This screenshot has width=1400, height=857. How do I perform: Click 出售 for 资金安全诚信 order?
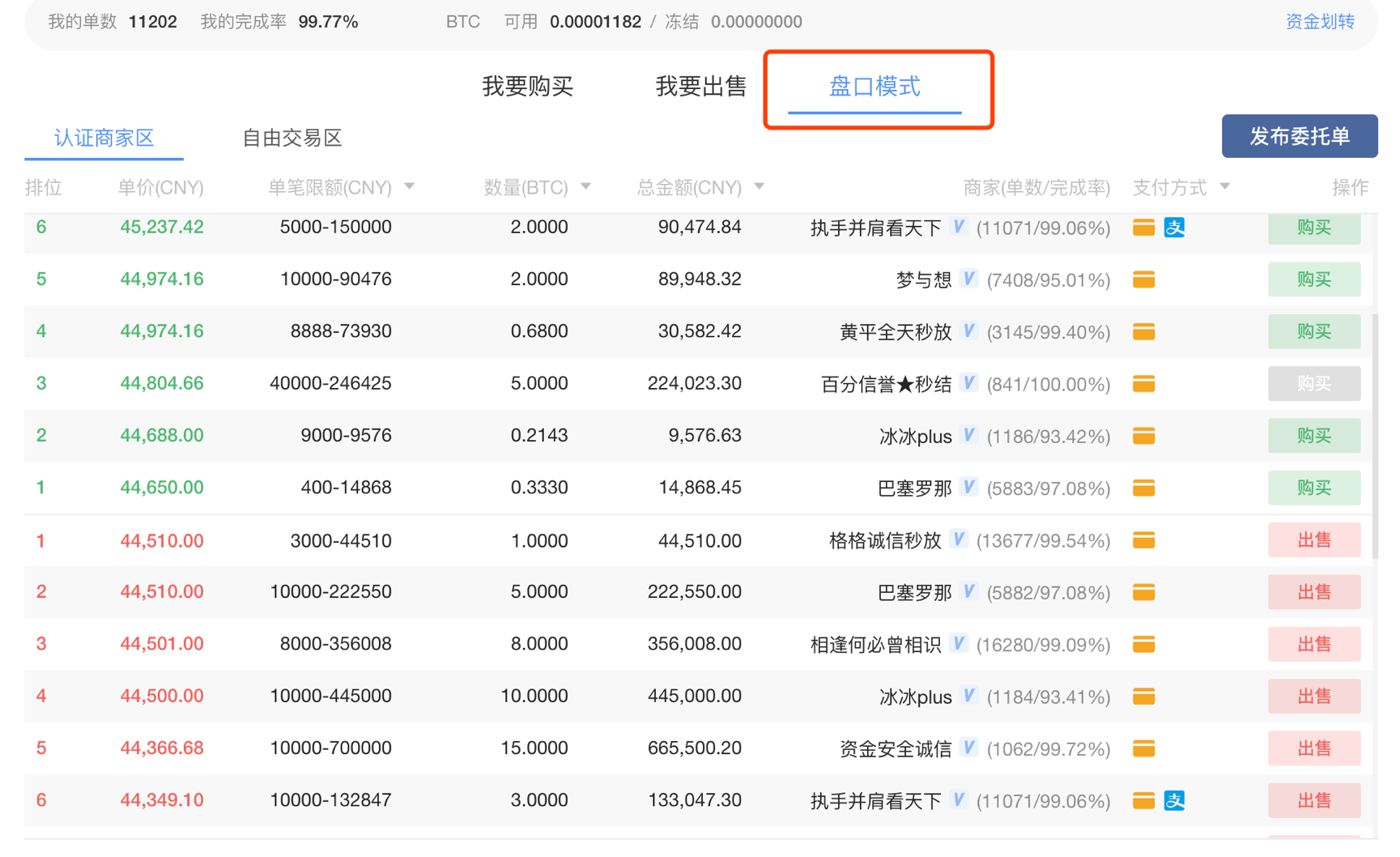point(1314,748)
